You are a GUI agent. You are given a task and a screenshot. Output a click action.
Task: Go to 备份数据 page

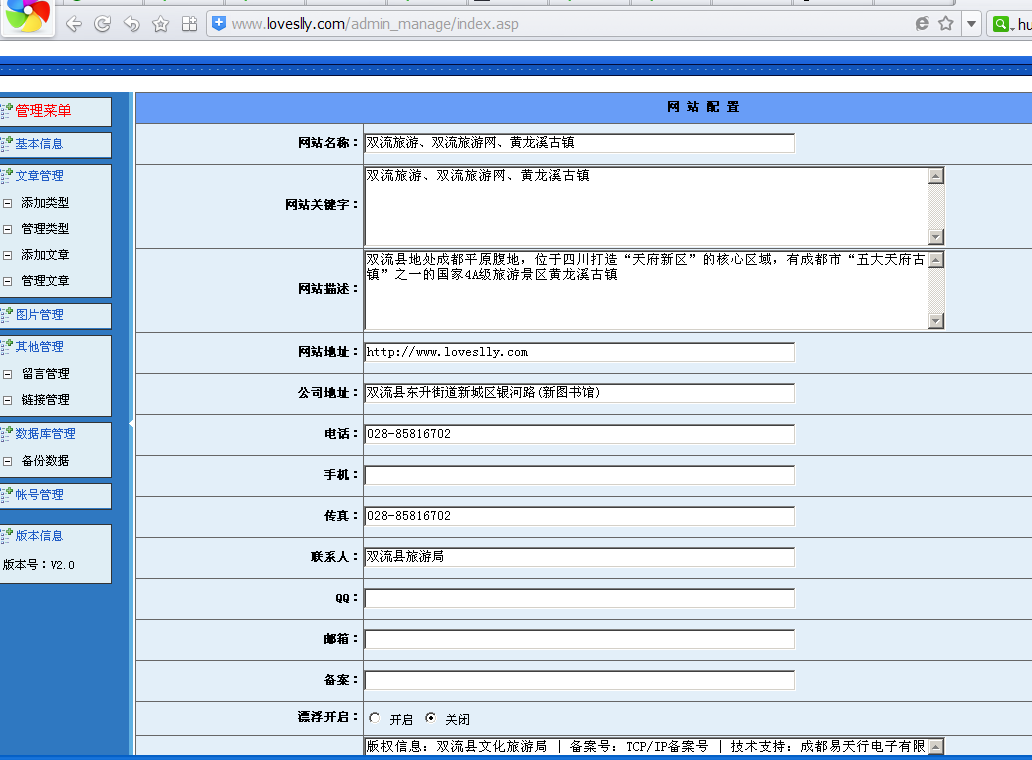click(x=45, y=461)
